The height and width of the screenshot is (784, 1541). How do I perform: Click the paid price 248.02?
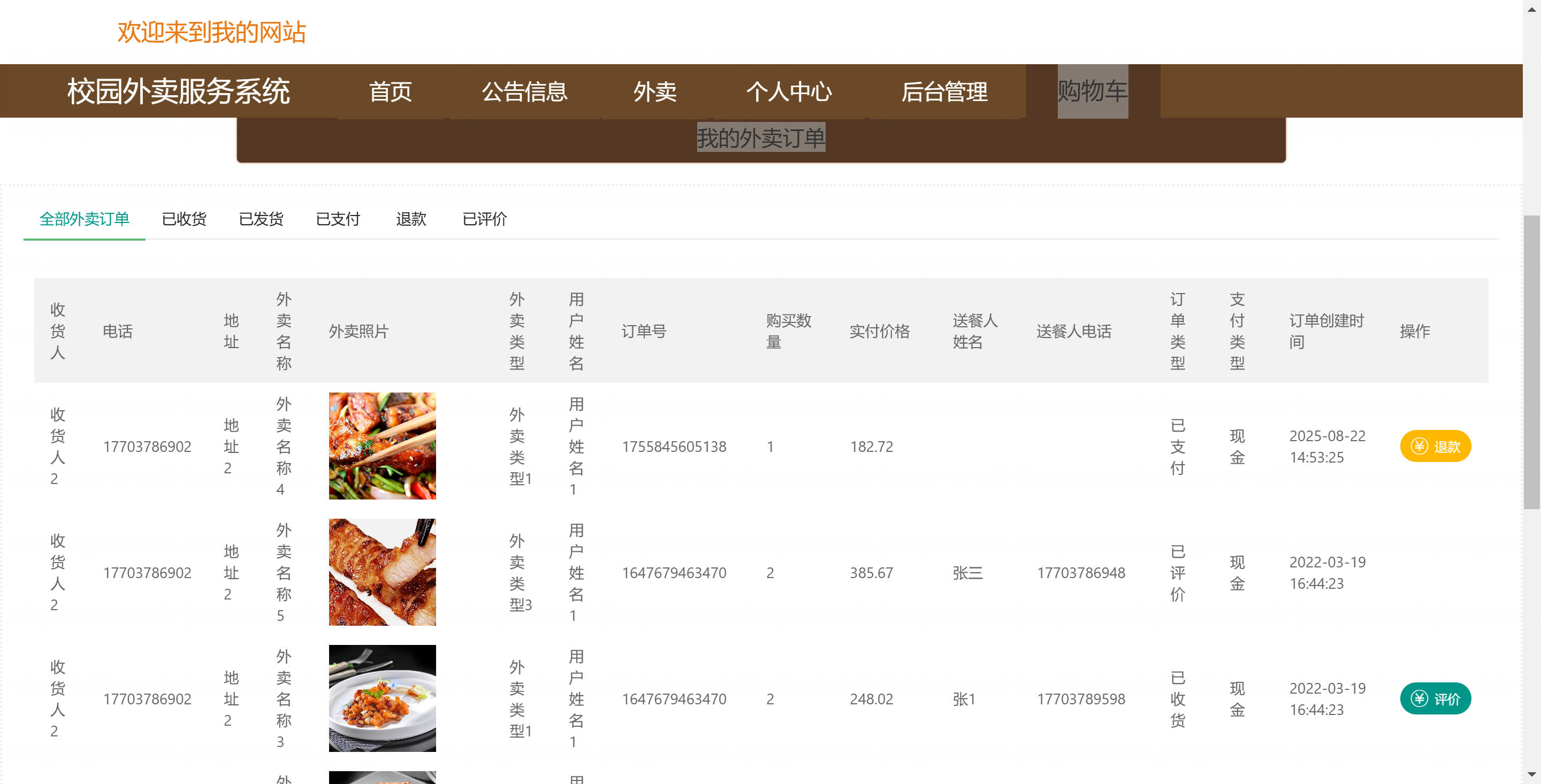pos(871,699)
